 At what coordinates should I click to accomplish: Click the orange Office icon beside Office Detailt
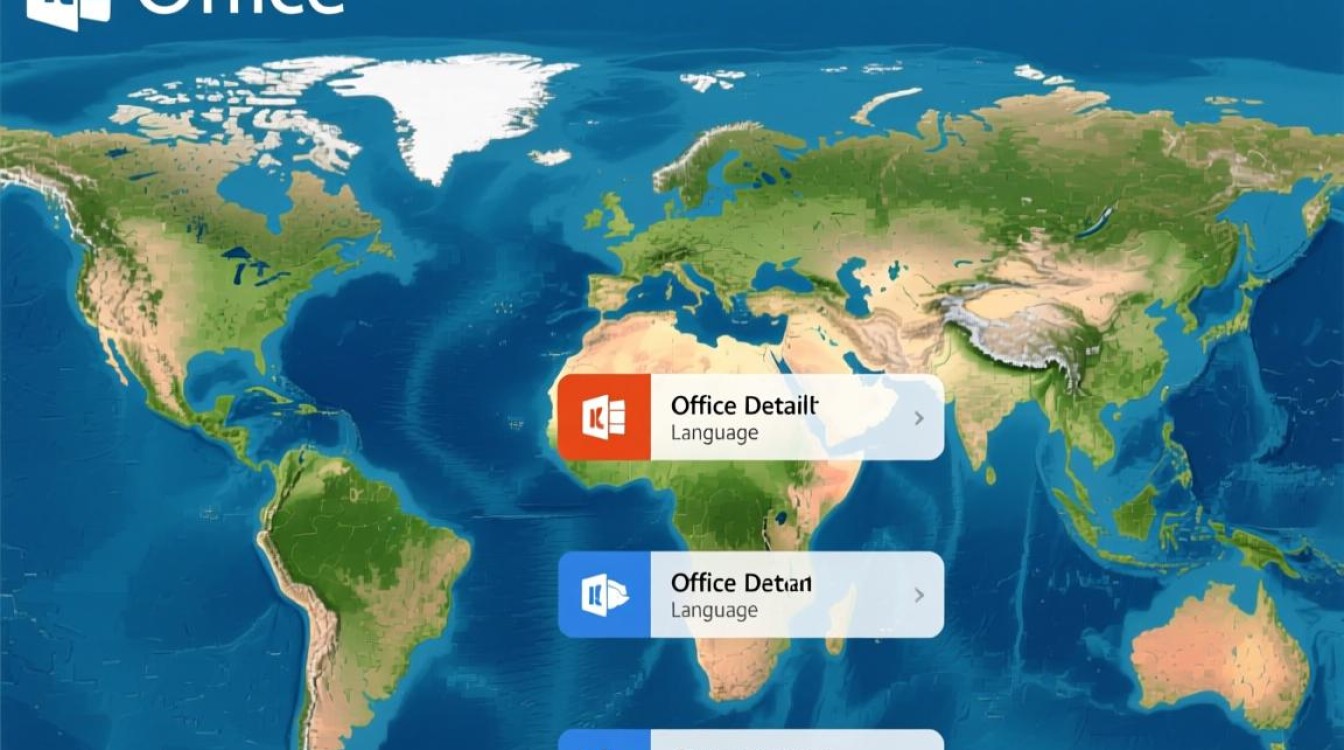[x=604, y=417]
